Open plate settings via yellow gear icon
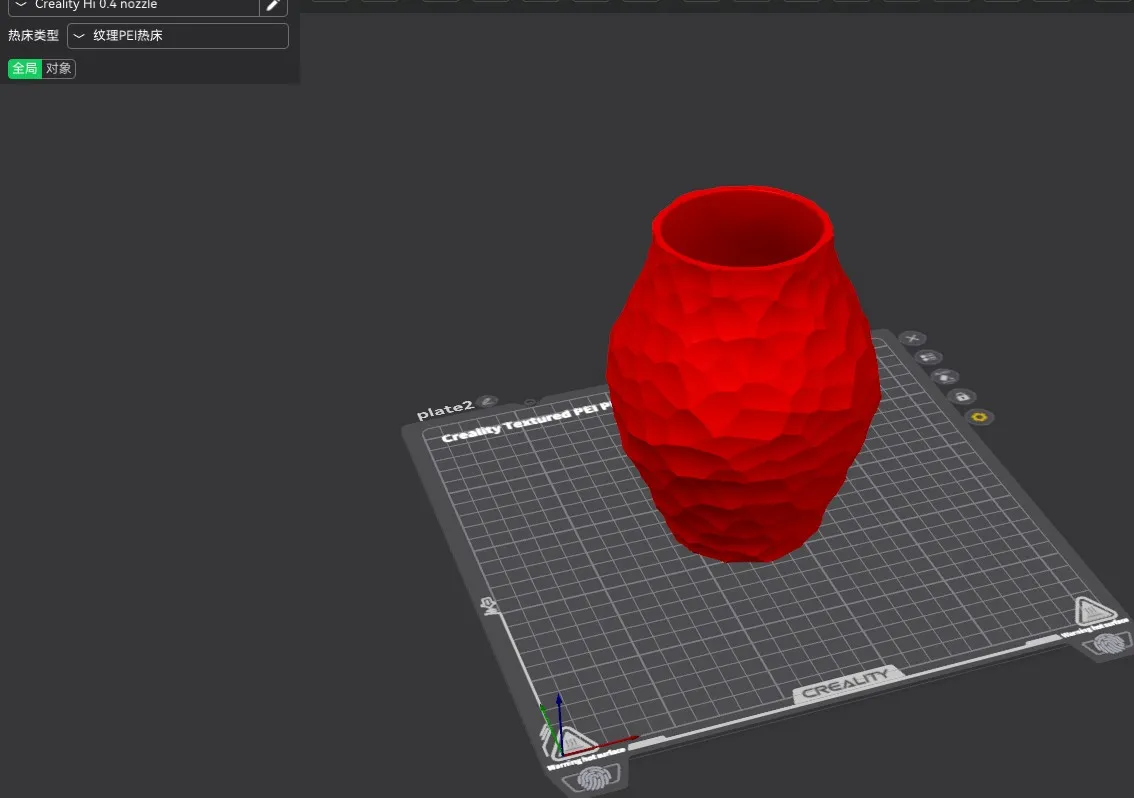Screen dimensions: 1134x798 click(x=979, y=416)
